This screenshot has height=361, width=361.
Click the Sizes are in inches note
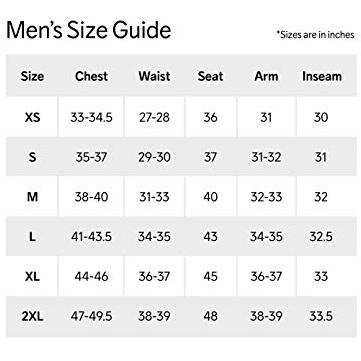pyautogui.click(x=315, y=34)
